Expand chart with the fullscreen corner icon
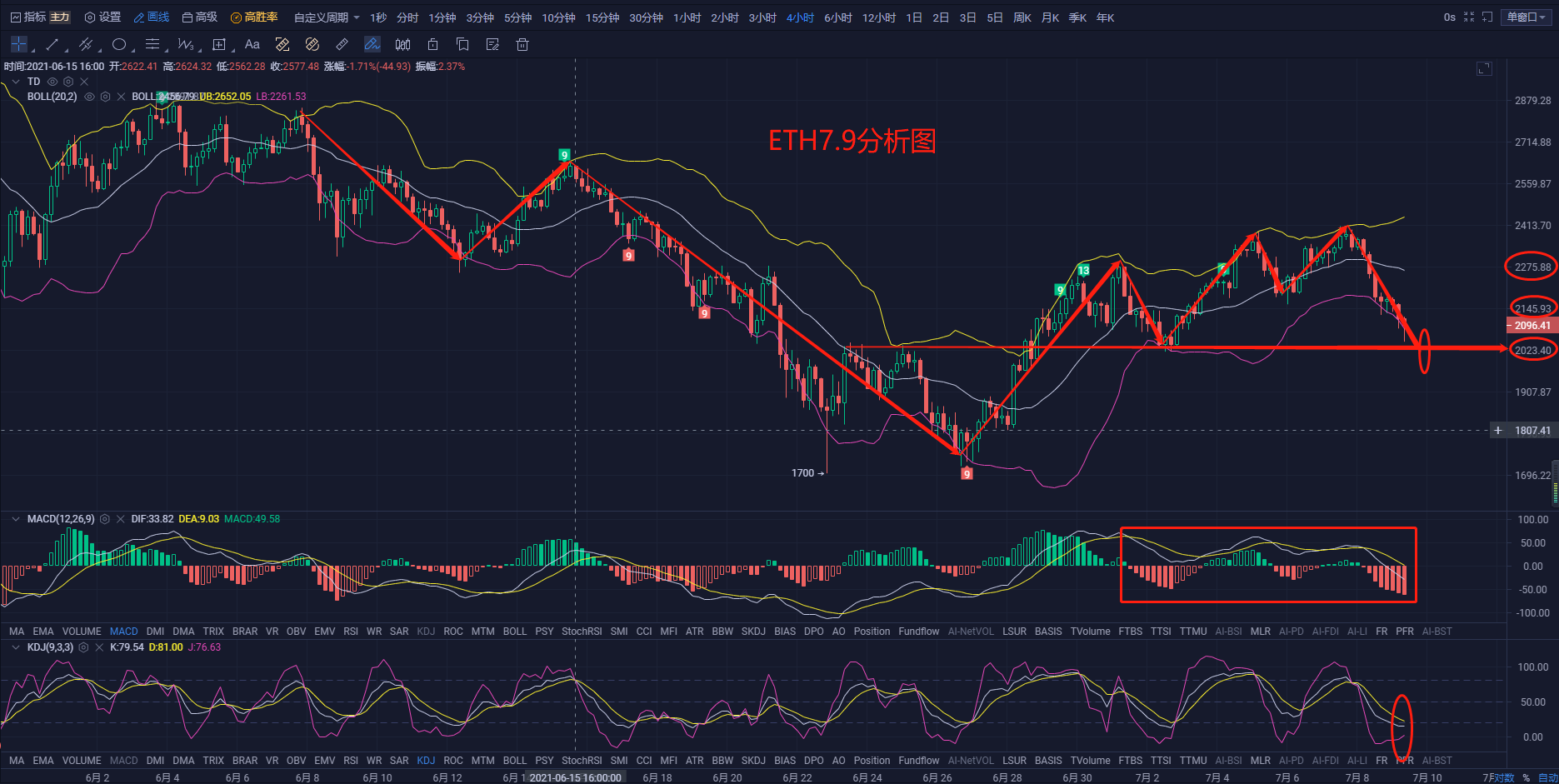 (x=1484, y=68)
